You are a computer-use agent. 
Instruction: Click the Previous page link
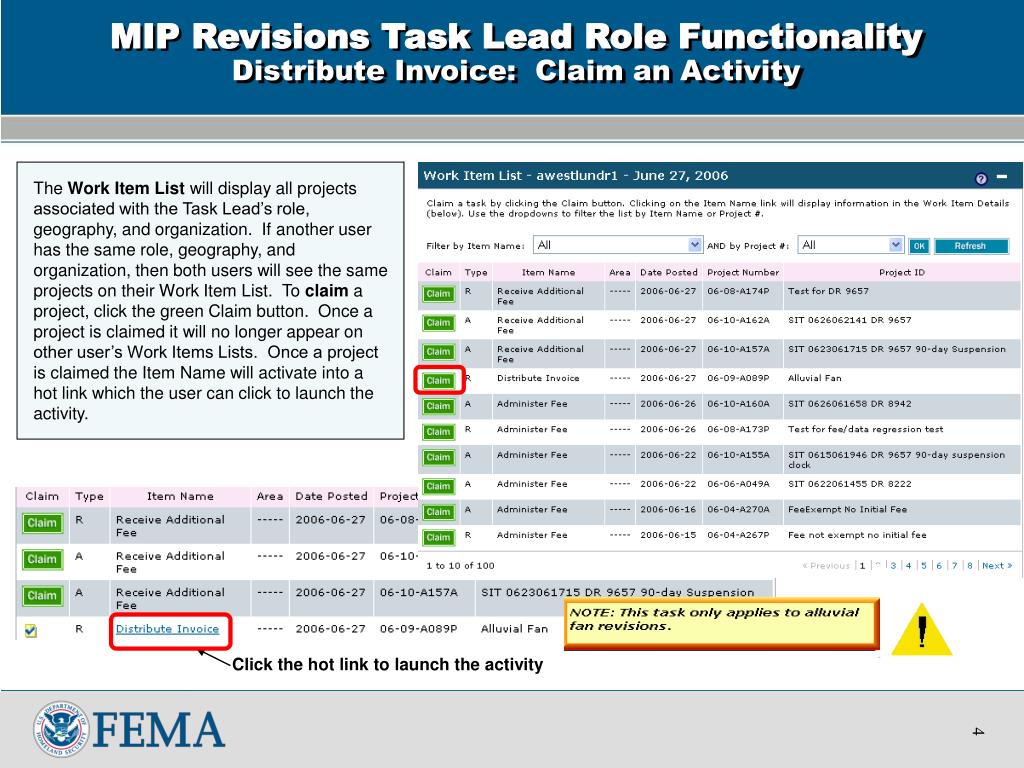826,566
